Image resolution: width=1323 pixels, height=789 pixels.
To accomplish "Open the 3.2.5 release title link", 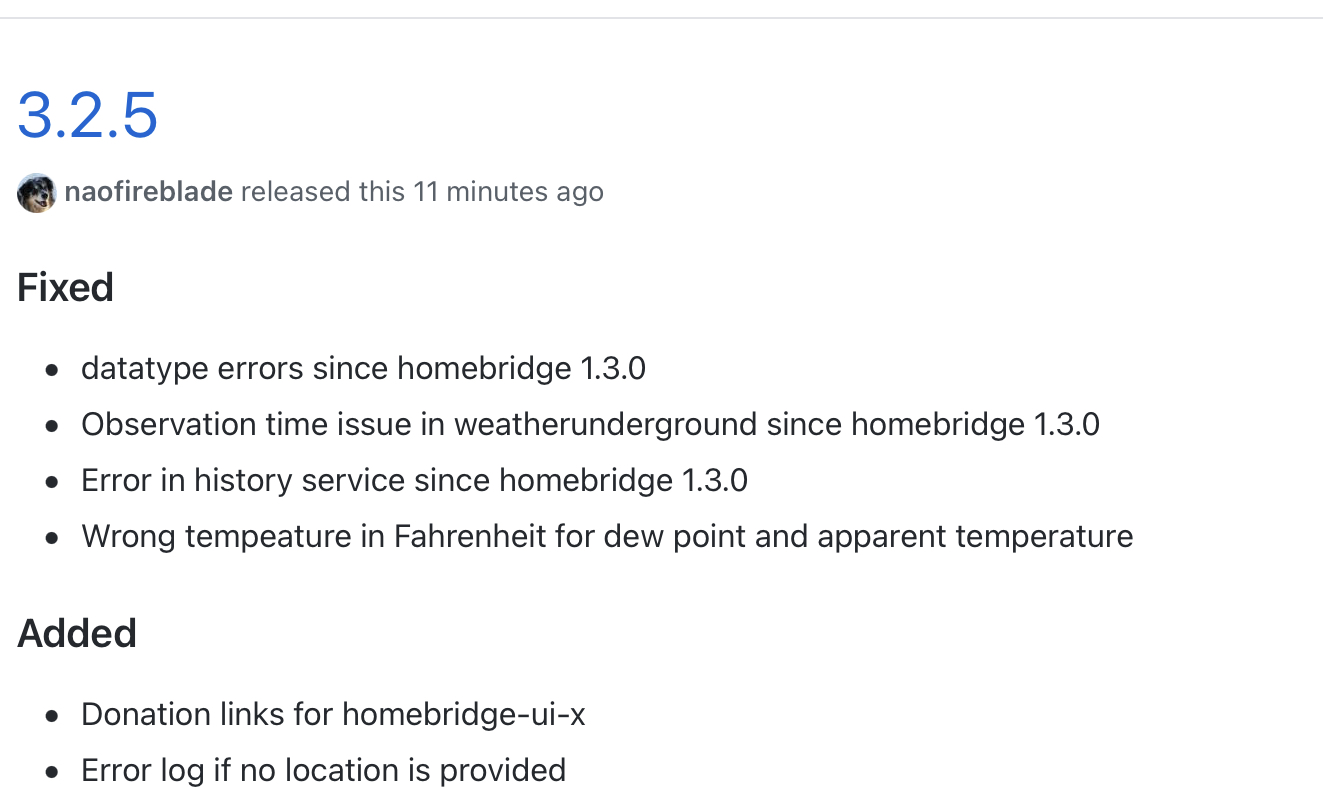I will pos(88,115).
